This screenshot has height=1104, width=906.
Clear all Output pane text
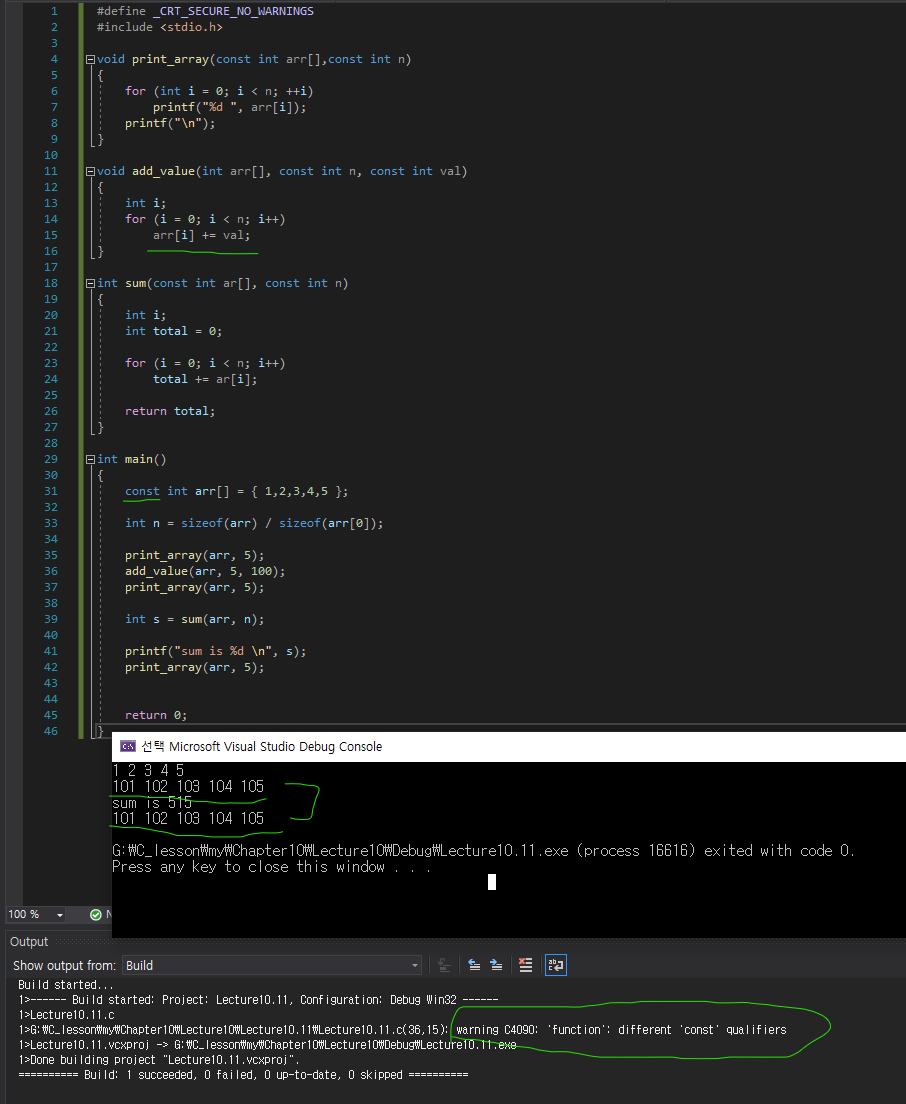pyautogui.click(x=525, y=965)
